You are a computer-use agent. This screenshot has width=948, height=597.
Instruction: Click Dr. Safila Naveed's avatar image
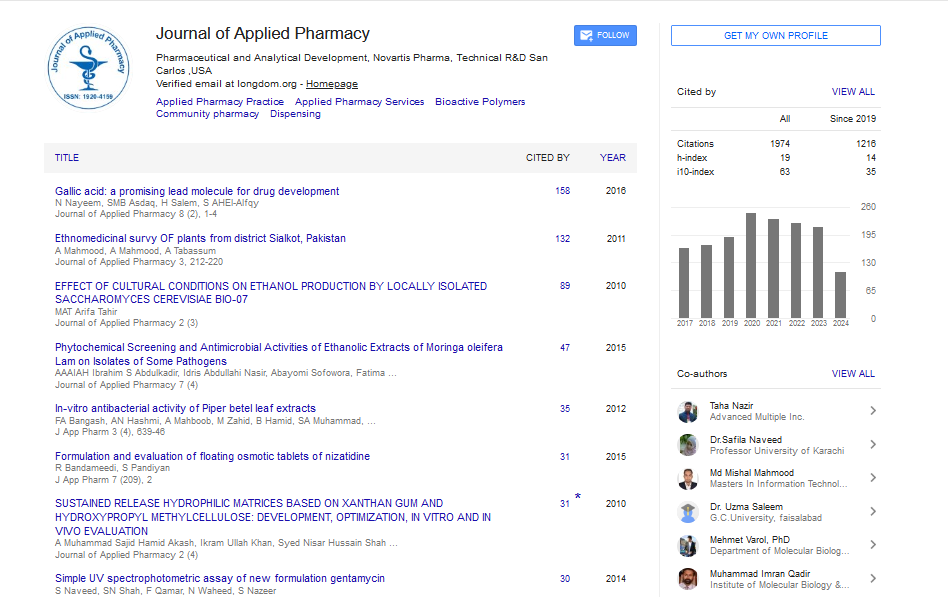point(688,445)
